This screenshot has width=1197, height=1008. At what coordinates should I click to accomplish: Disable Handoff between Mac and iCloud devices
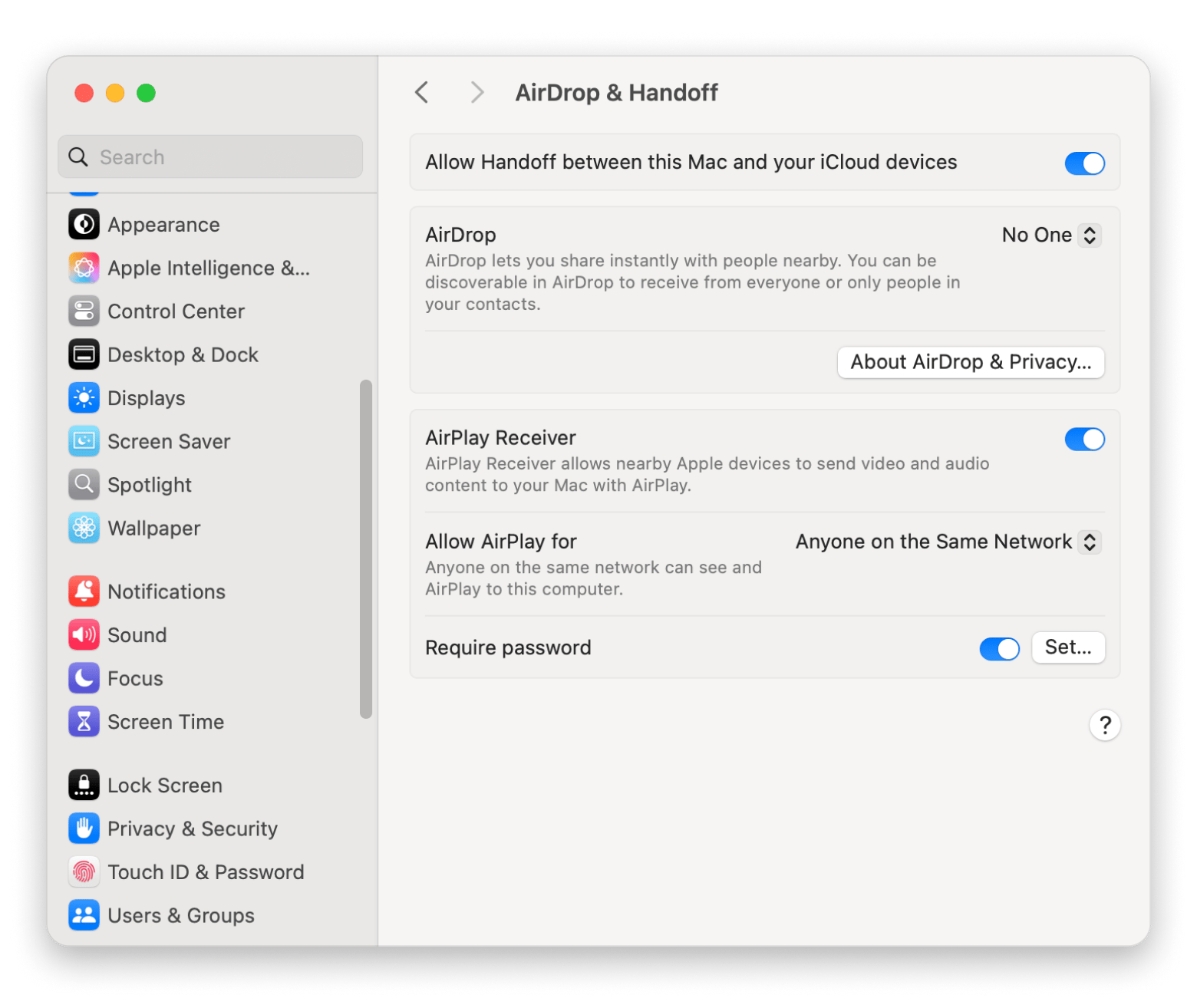click(x=1083, y=163)
